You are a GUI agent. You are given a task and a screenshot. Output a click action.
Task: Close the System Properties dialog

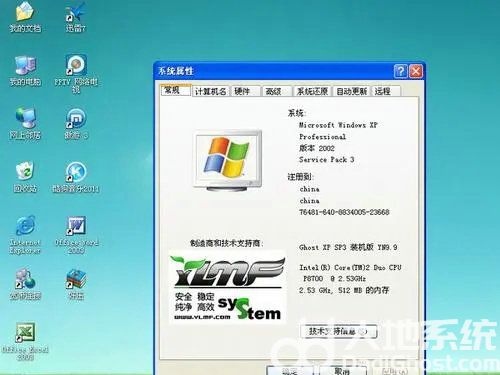(x=416, y=71)
